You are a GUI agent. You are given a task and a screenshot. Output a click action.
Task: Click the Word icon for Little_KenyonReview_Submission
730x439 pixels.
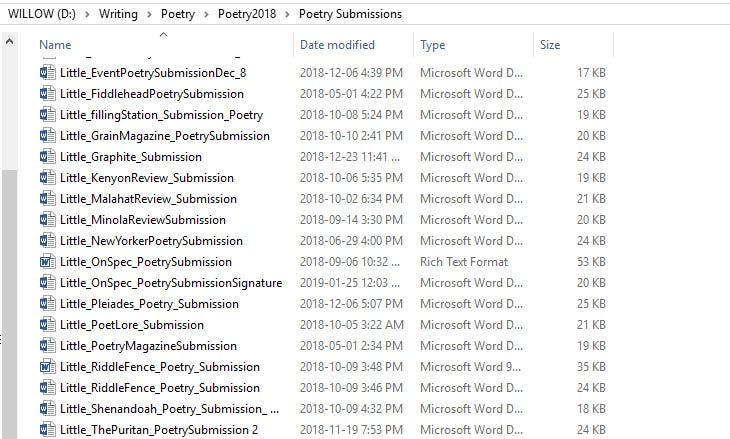[x=47, y=177]
